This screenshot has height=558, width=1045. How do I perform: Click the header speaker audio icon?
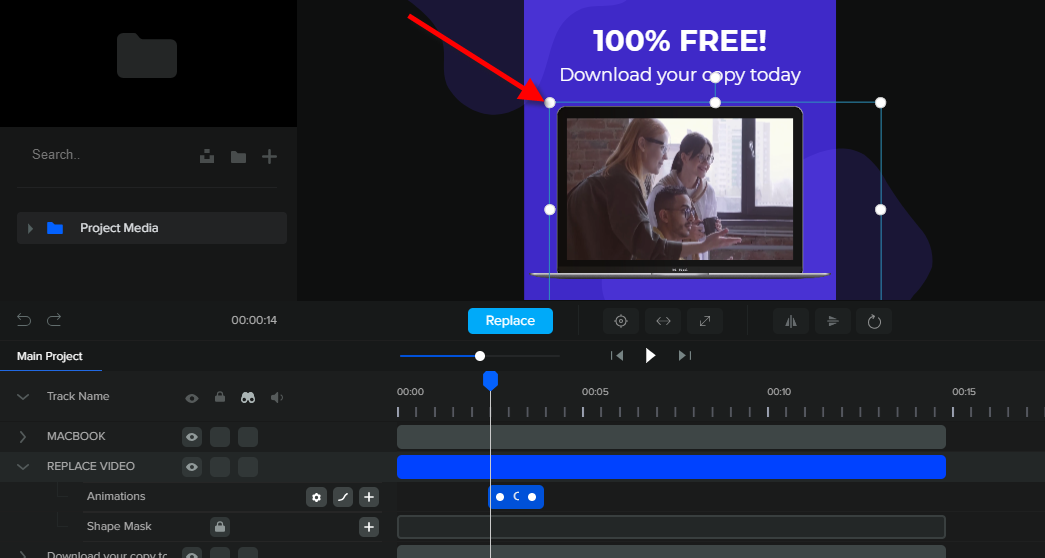coord(277,397)
